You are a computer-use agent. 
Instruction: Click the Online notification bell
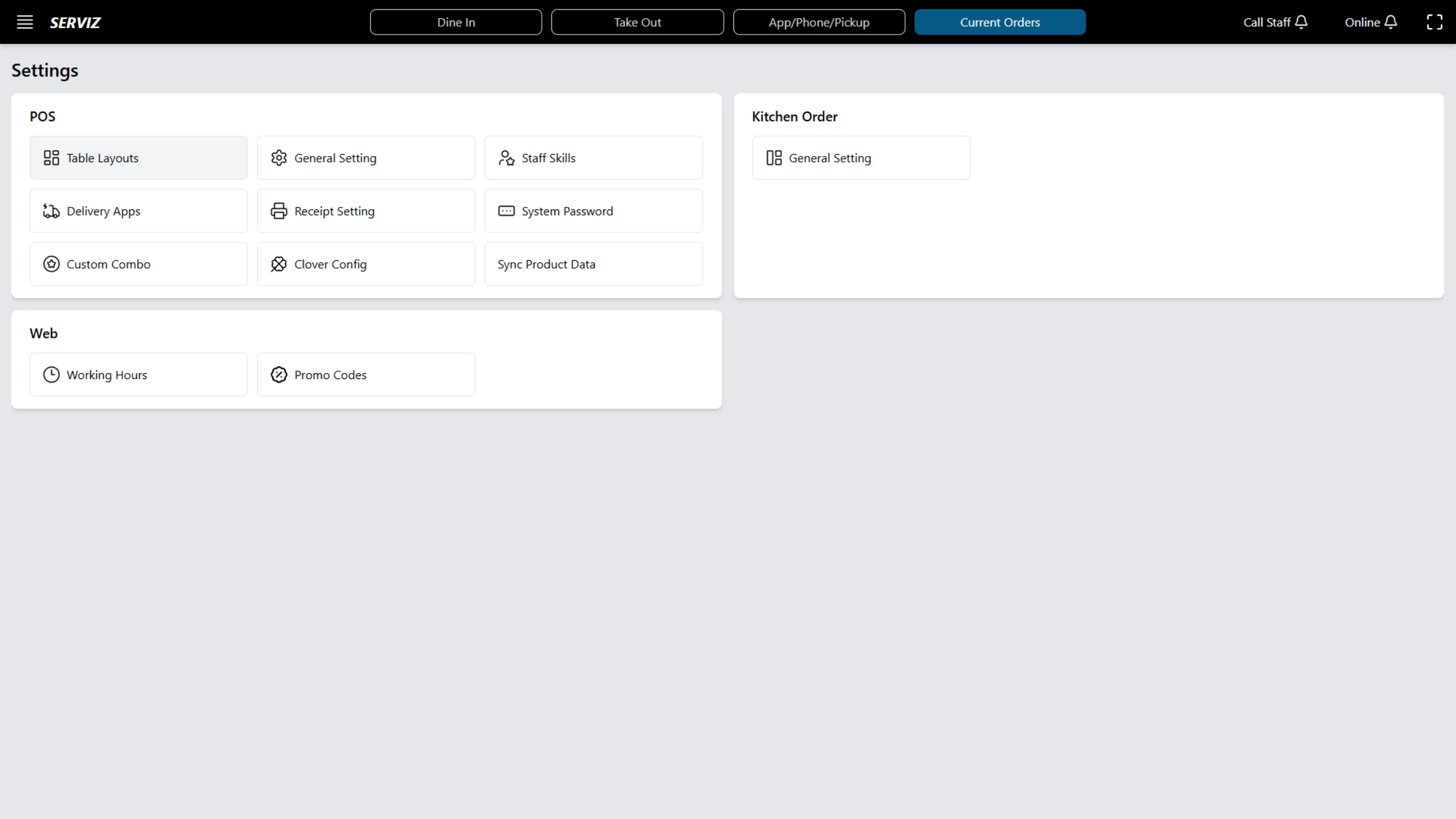(1391, 22)
